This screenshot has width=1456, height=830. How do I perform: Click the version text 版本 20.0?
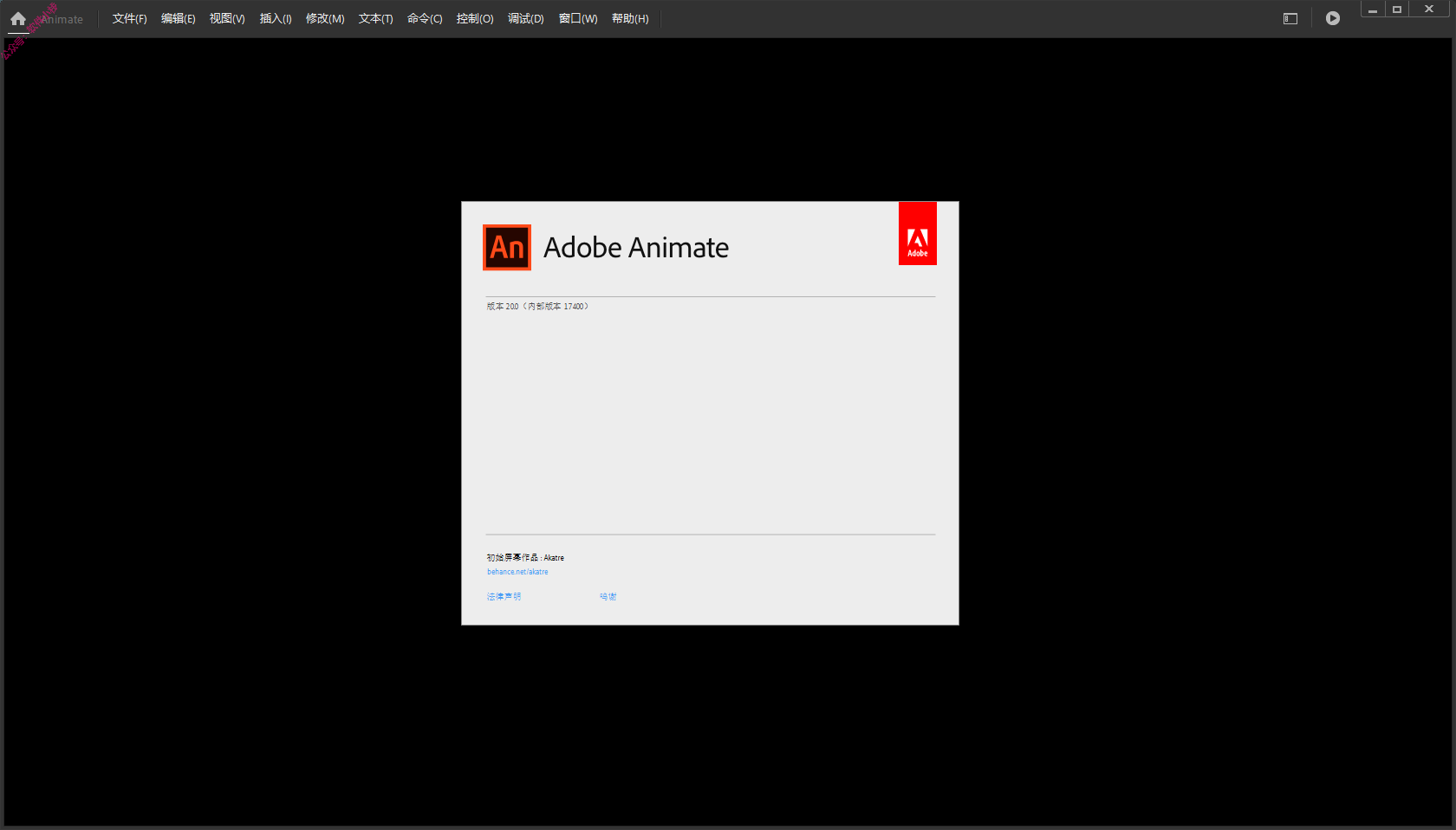503,307
